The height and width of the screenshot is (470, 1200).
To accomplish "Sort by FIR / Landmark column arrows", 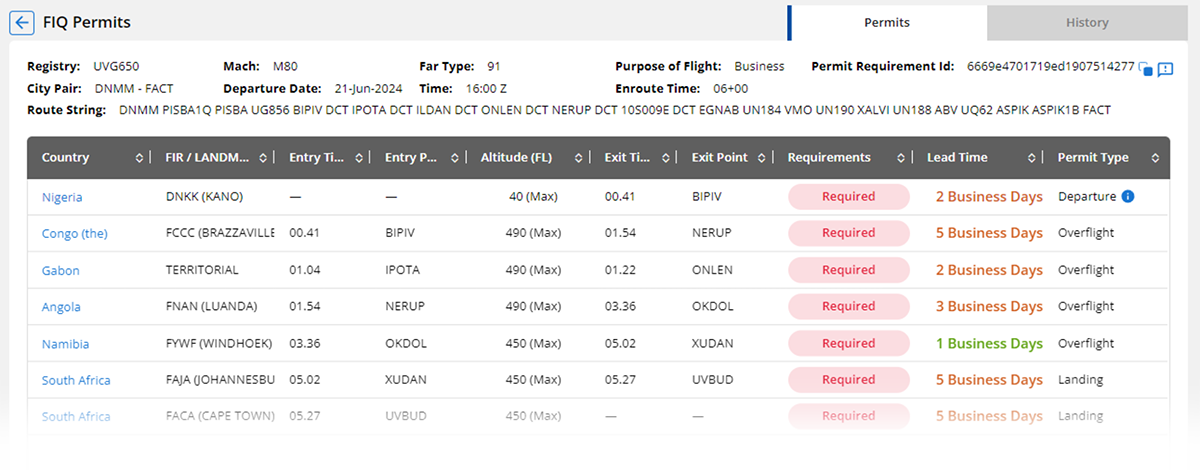I will pyautogui.click(x=263, y=158).
